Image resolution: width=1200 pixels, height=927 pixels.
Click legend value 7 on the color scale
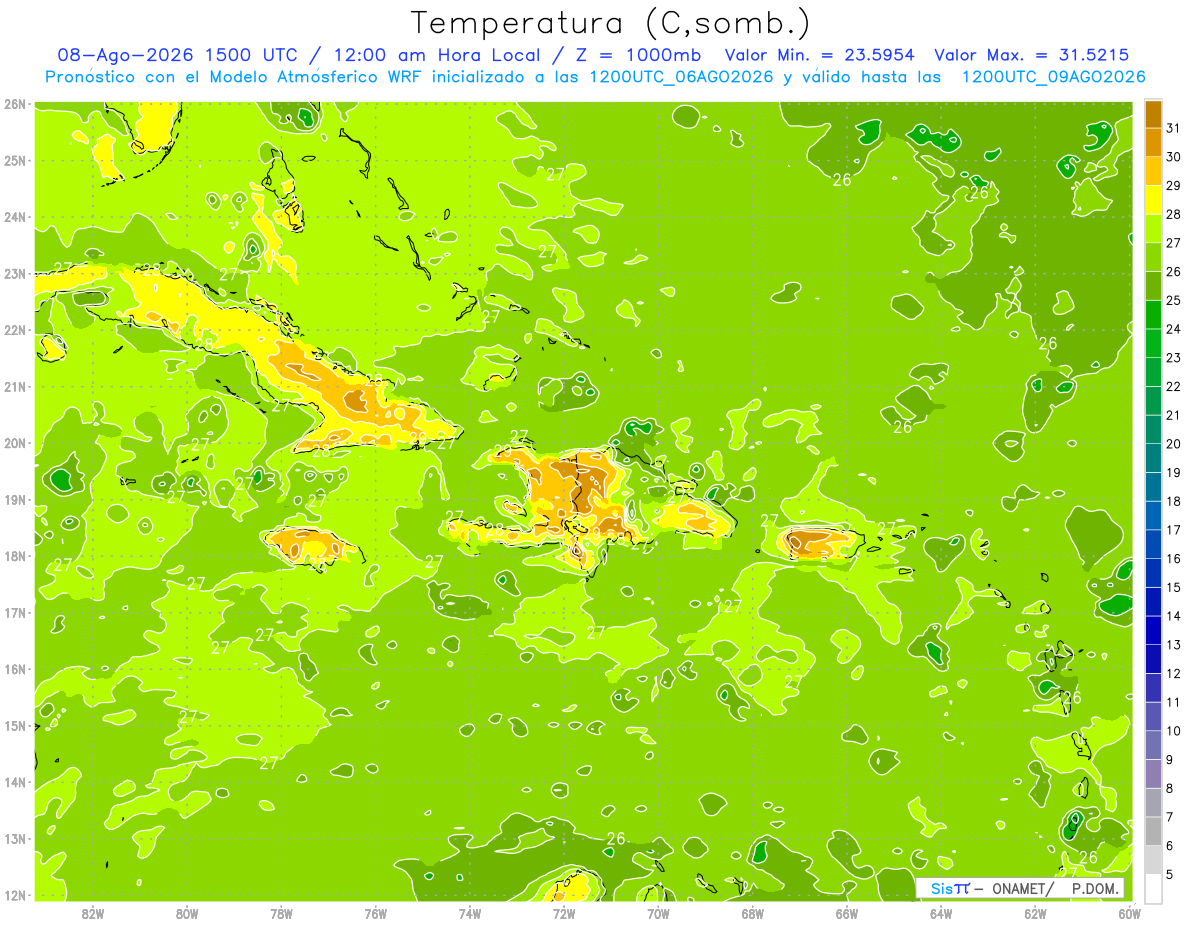pyautogui.click(x=1169, y=817)
